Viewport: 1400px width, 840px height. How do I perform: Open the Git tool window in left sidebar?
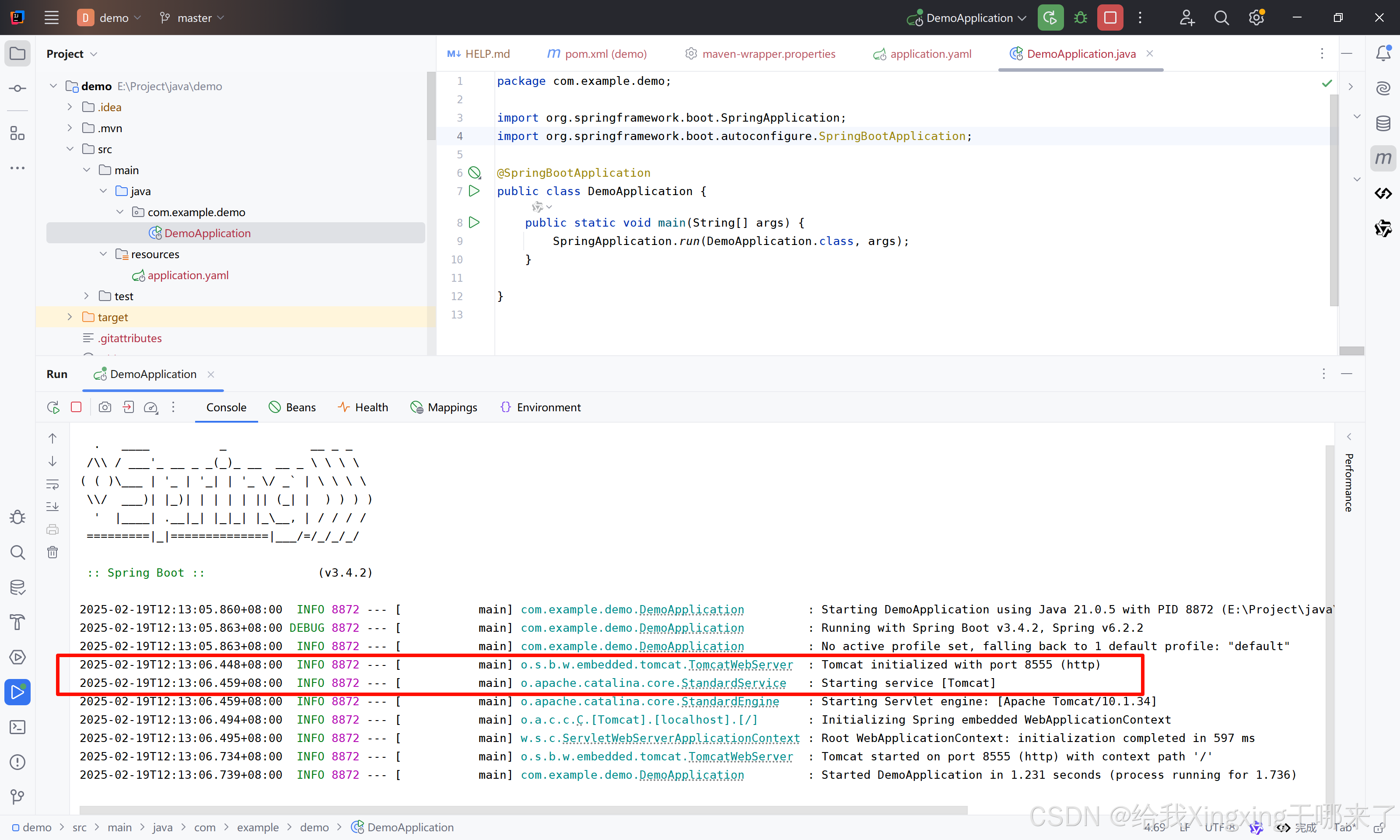tap(17, 796)
